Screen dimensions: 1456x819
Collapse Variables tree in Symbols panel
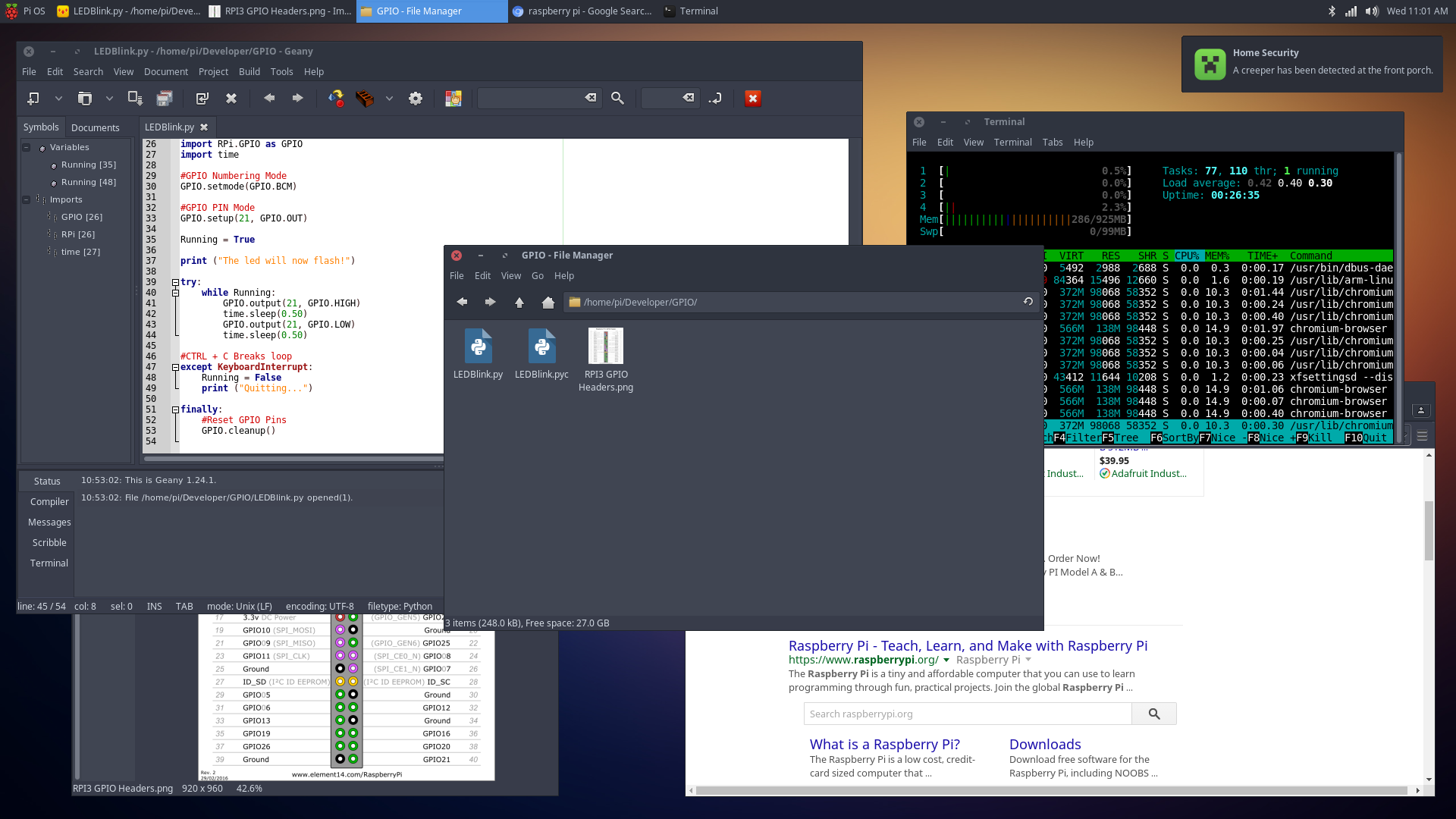pyautogui.click(x=27, y=147)
